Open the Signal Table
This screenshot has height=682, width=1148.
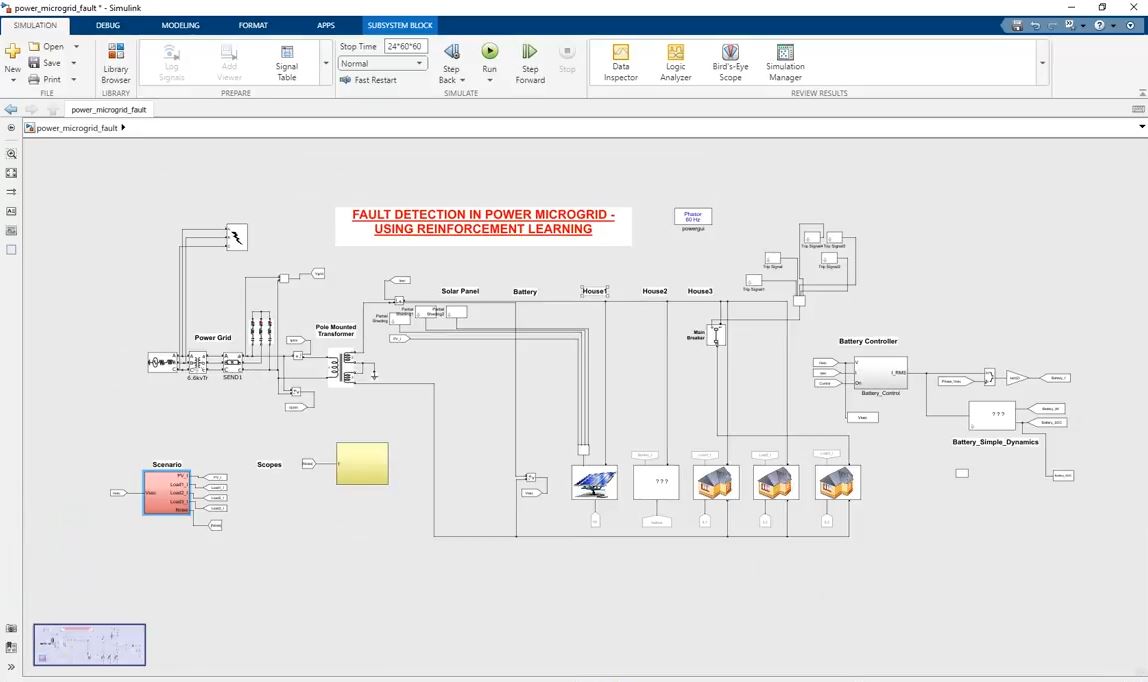coord(287,61)
